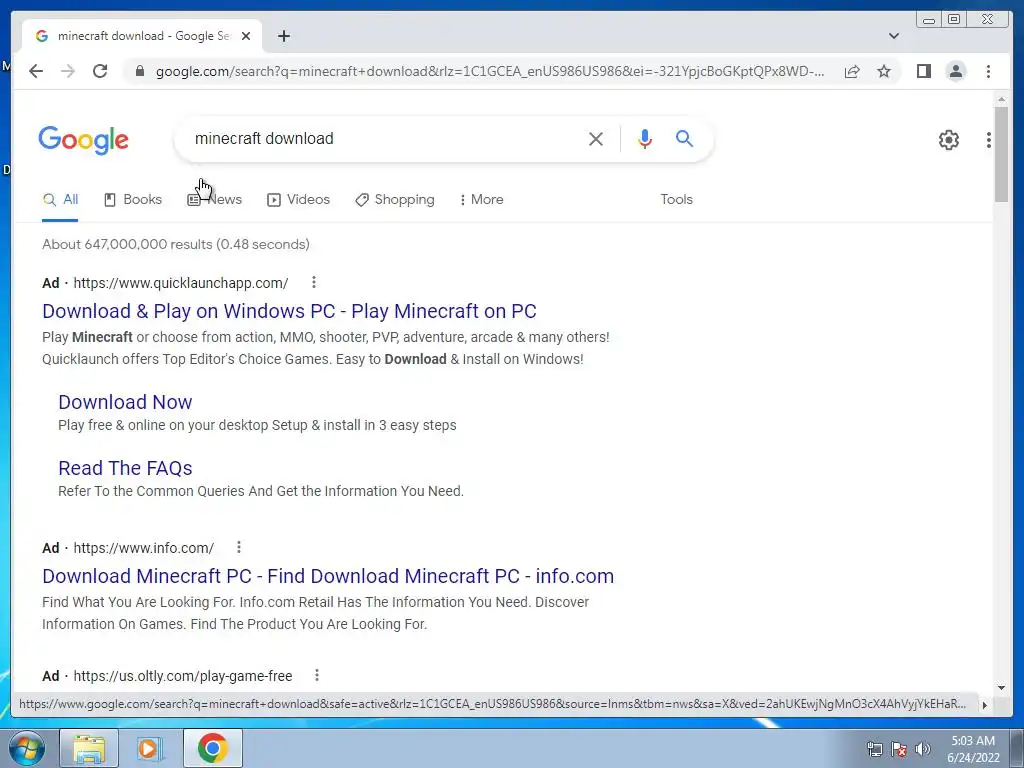Click in the search box text field
The height and width of the screenshot is (768, 1024).
(385, 138)
